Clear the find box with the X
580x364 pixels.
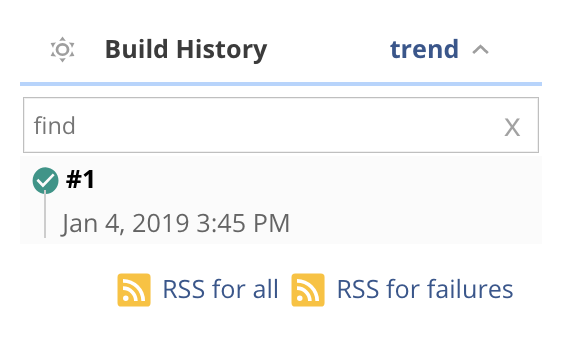pos(512,128)
